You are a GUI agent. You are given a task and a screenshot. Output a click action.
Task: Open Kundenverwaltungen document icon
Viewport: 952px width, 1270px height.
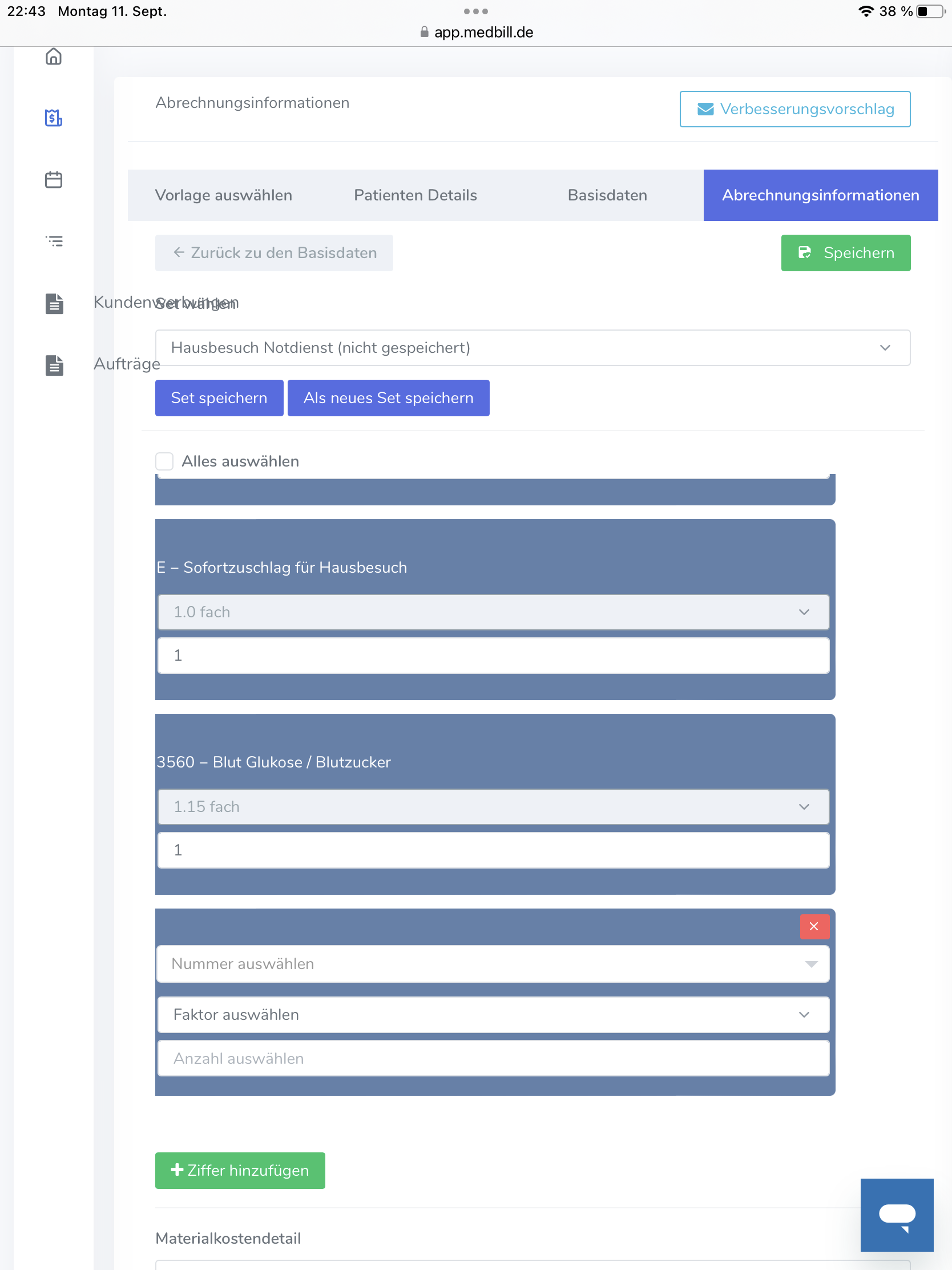pyautogui.click(x=55, y=303)
